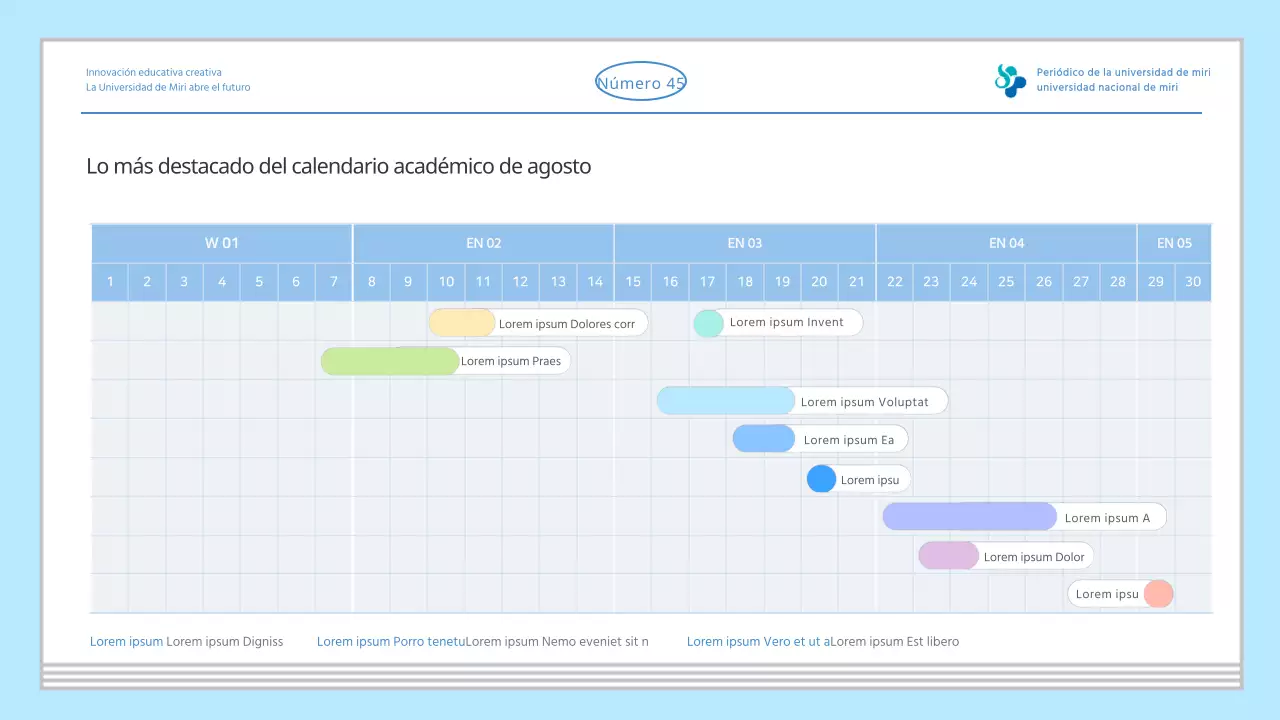Click day 30 in the calendar header
Screen dimensions: 1280x720
click(1193, 282)
